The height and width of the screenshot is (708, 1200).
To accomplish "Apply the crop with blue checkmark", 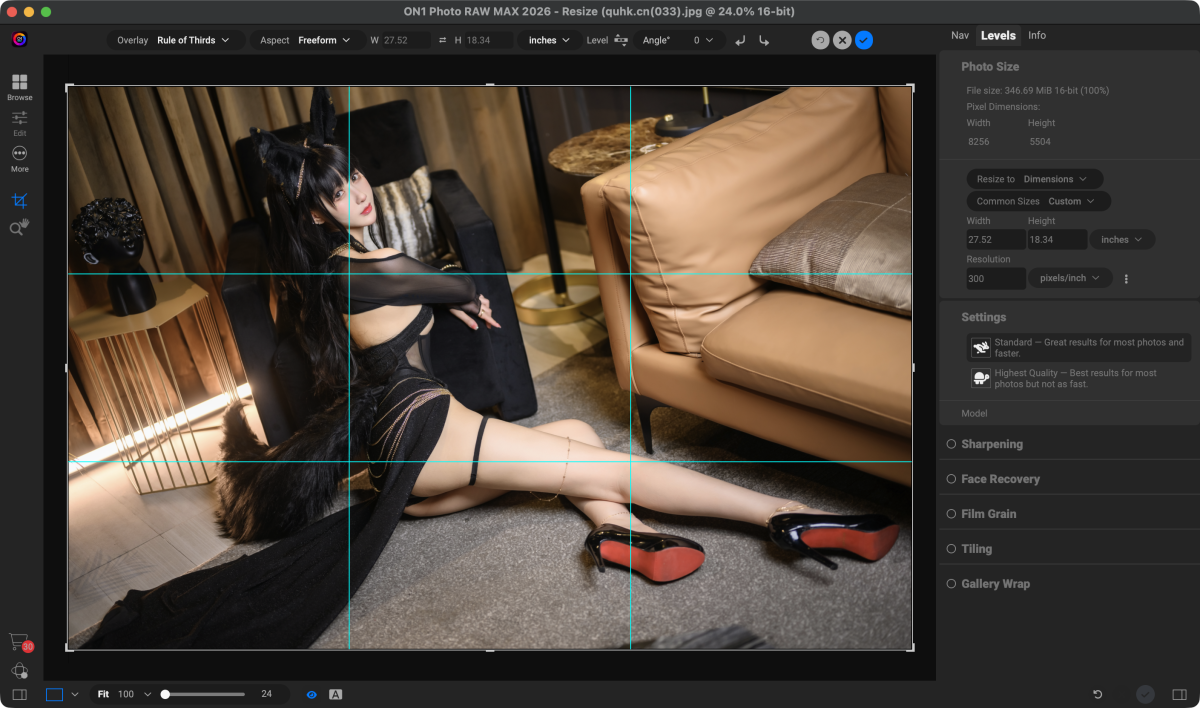I will 864,40.
